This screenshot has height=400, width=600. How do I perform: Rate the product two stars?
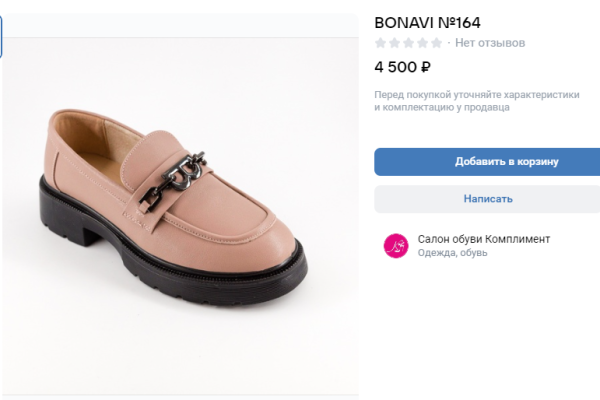click(x=395, y=43)
